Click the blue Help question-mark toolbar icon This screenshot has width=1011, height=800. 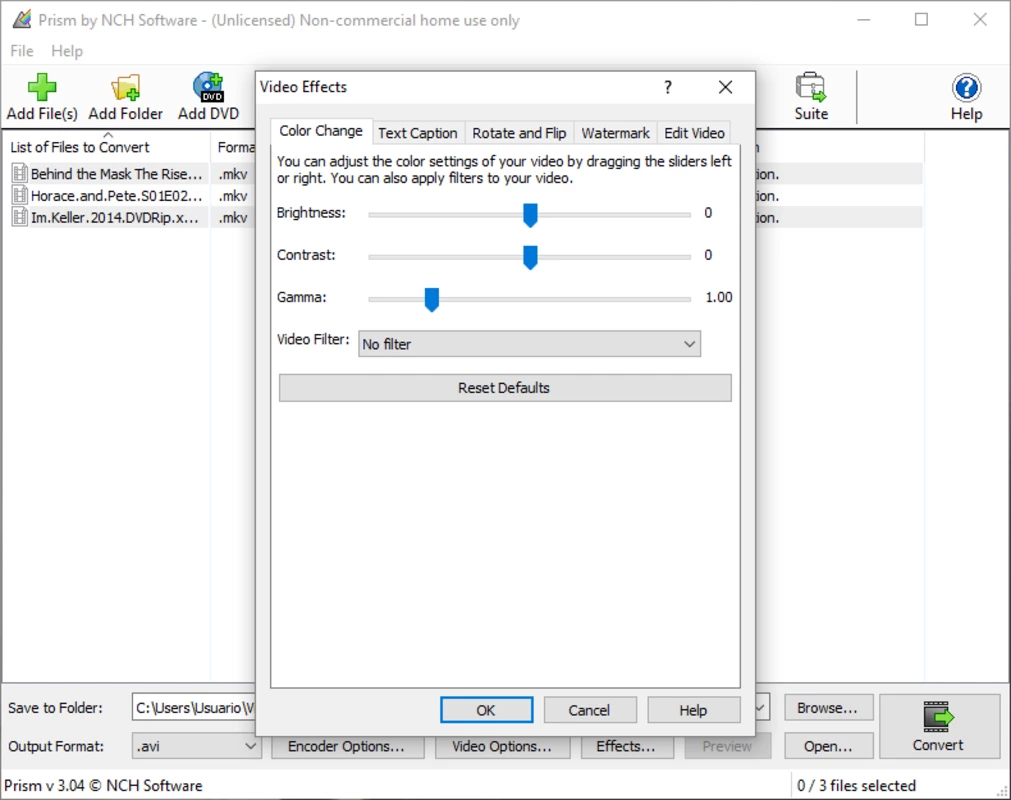pyautogui.click(x=966, y=88)
